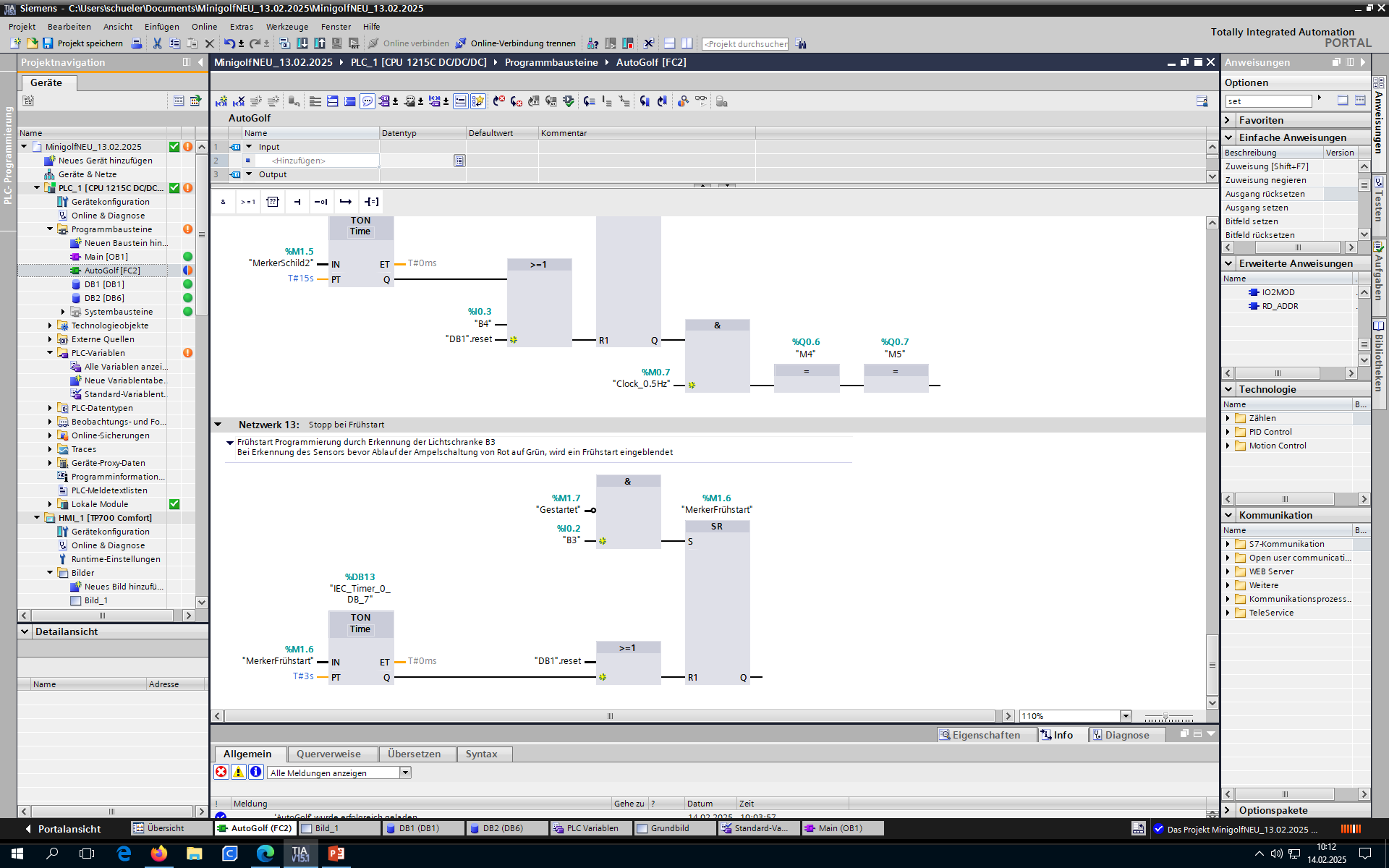The image size is (1389, 868).
Task: Switch to the Querverweise tab
Action: click(328, 754)
